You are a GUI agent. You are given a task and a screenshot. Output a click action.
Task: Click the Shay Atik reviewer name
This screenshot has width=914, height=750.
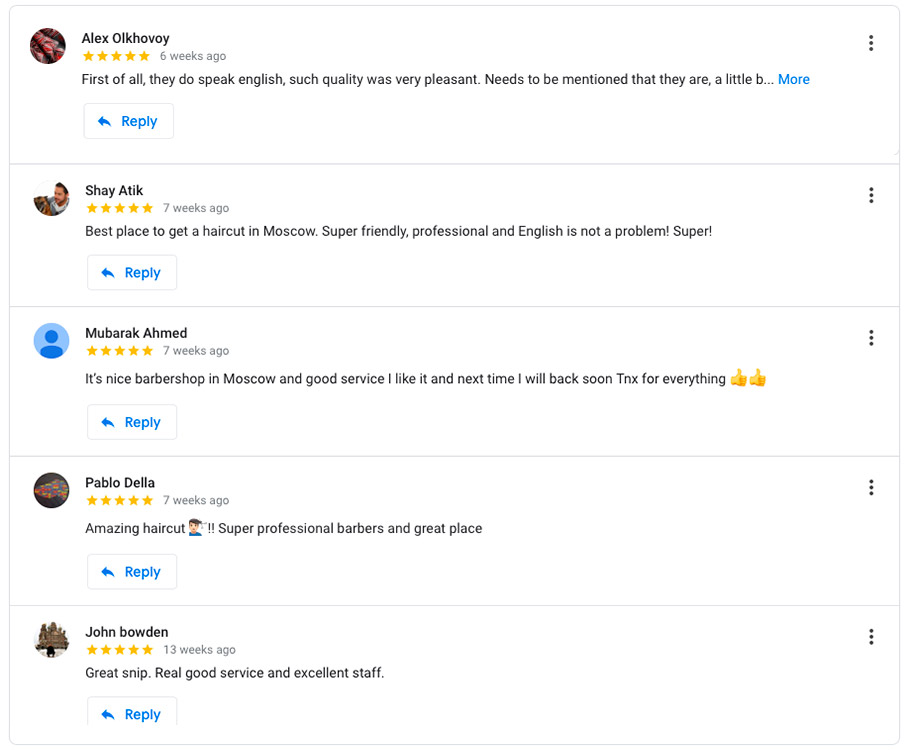point(114,191)
